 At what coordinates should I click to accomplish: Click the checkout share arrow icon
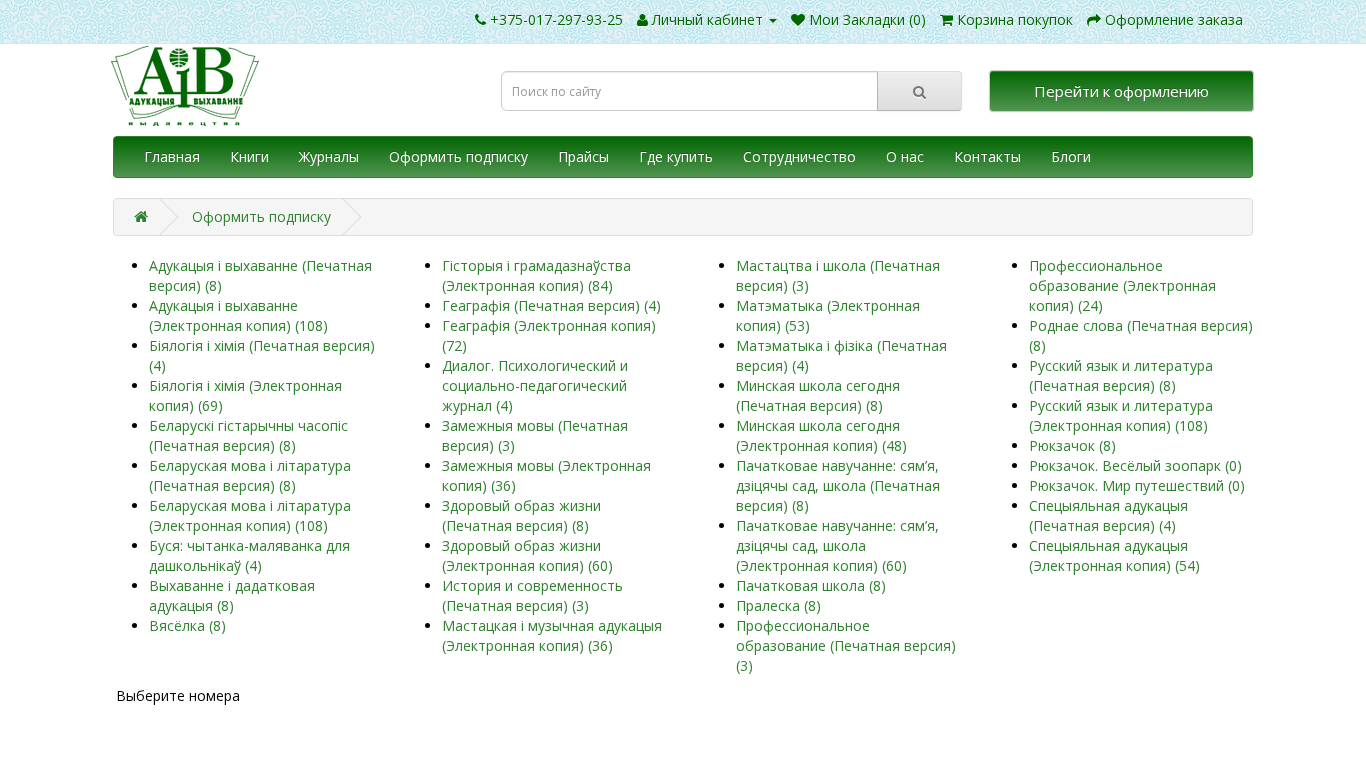[1094, 20]
